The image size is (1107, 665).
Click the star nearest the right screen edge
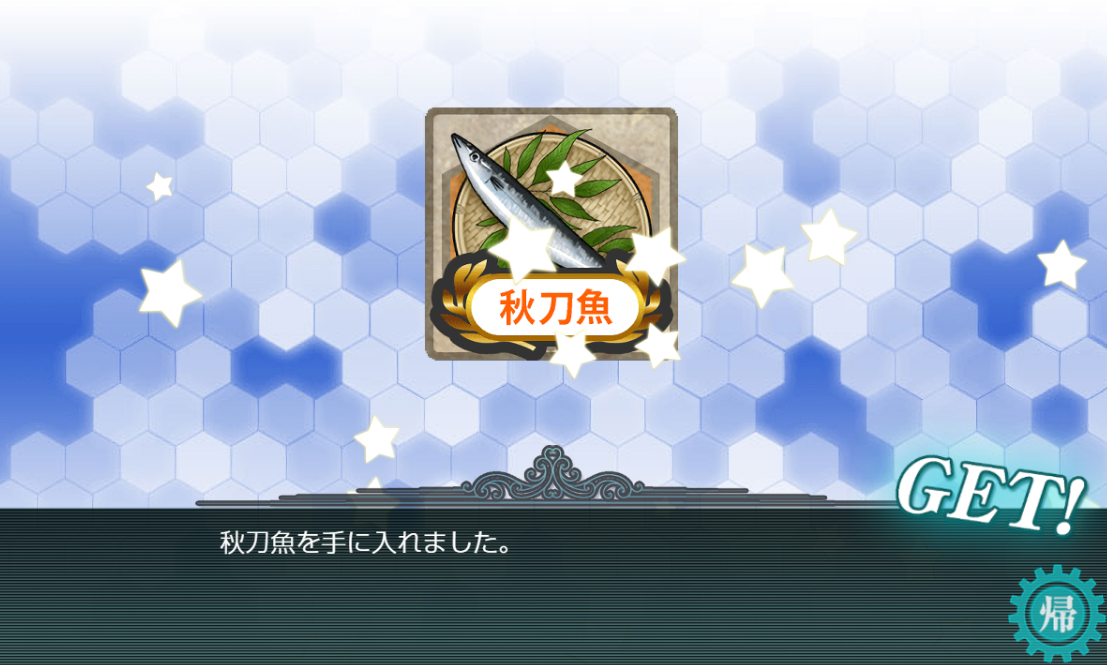1061,265
